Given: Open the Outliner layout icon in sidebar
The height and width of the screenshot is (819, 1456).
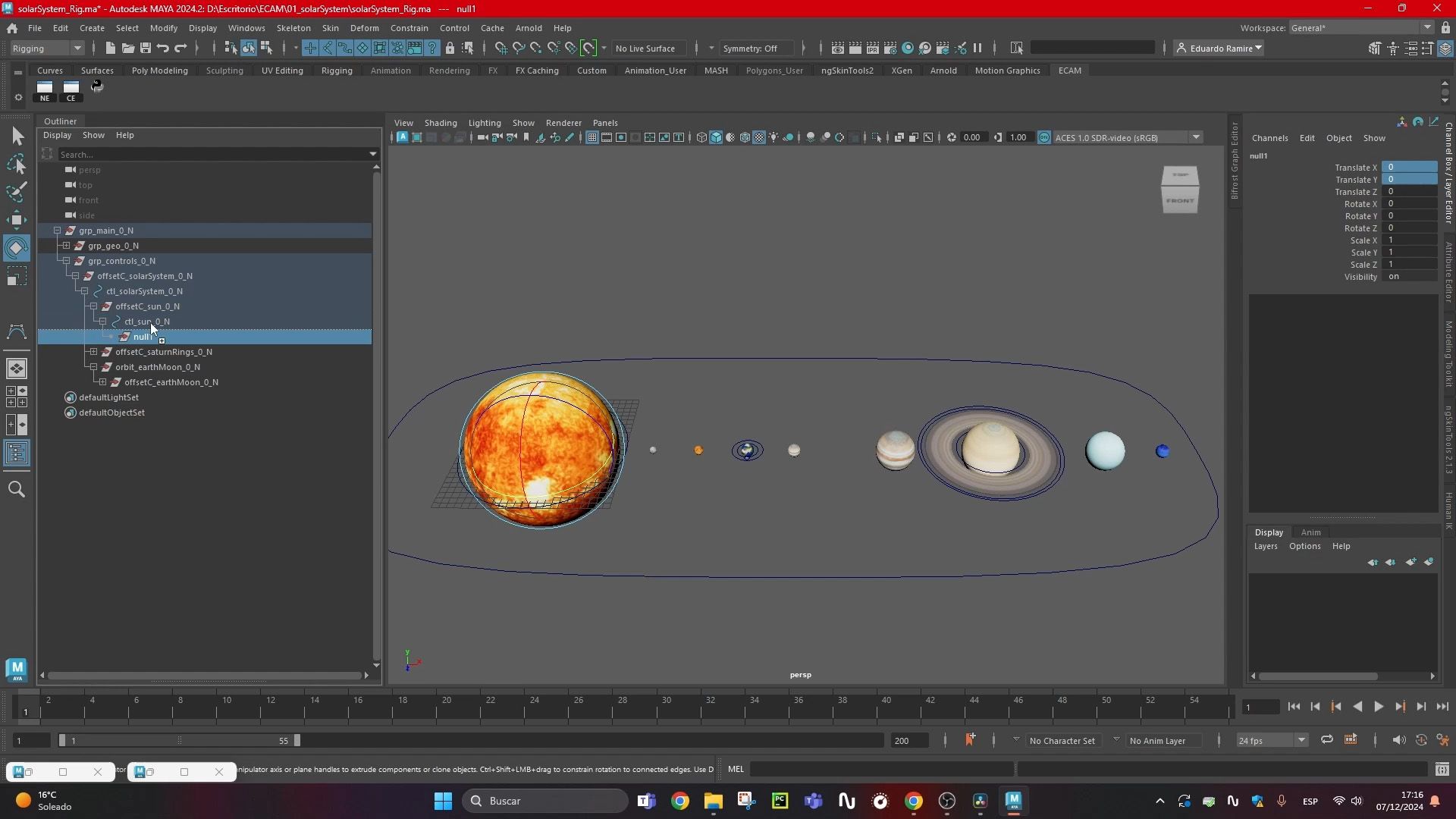Looking at the screenshot, I should pyautogui.click(x=17, y=453).
